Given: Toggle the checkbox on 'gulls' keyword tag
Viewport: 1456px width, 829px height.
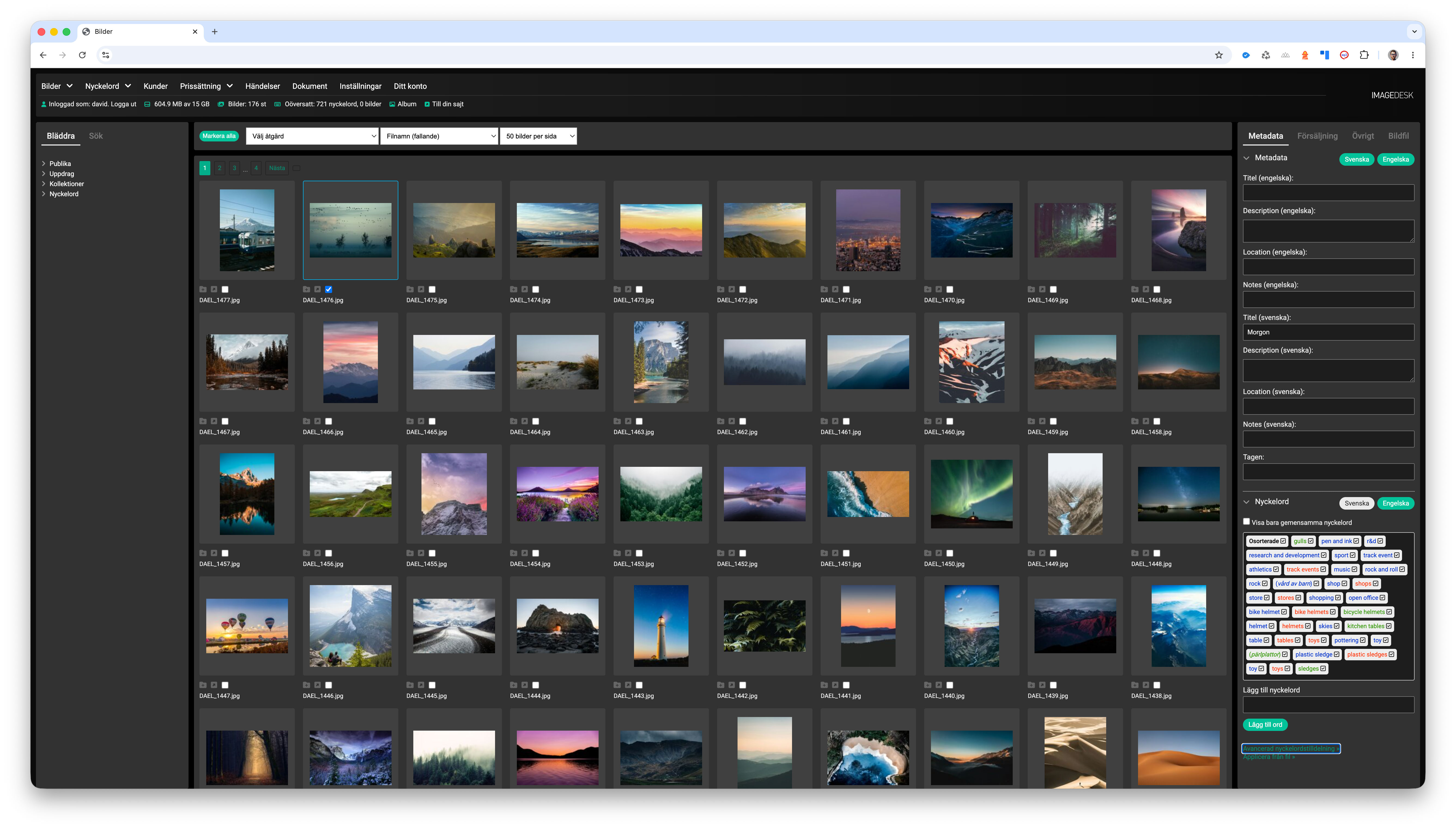Looking at the screenshot, I should click(x=1311, y=541).
